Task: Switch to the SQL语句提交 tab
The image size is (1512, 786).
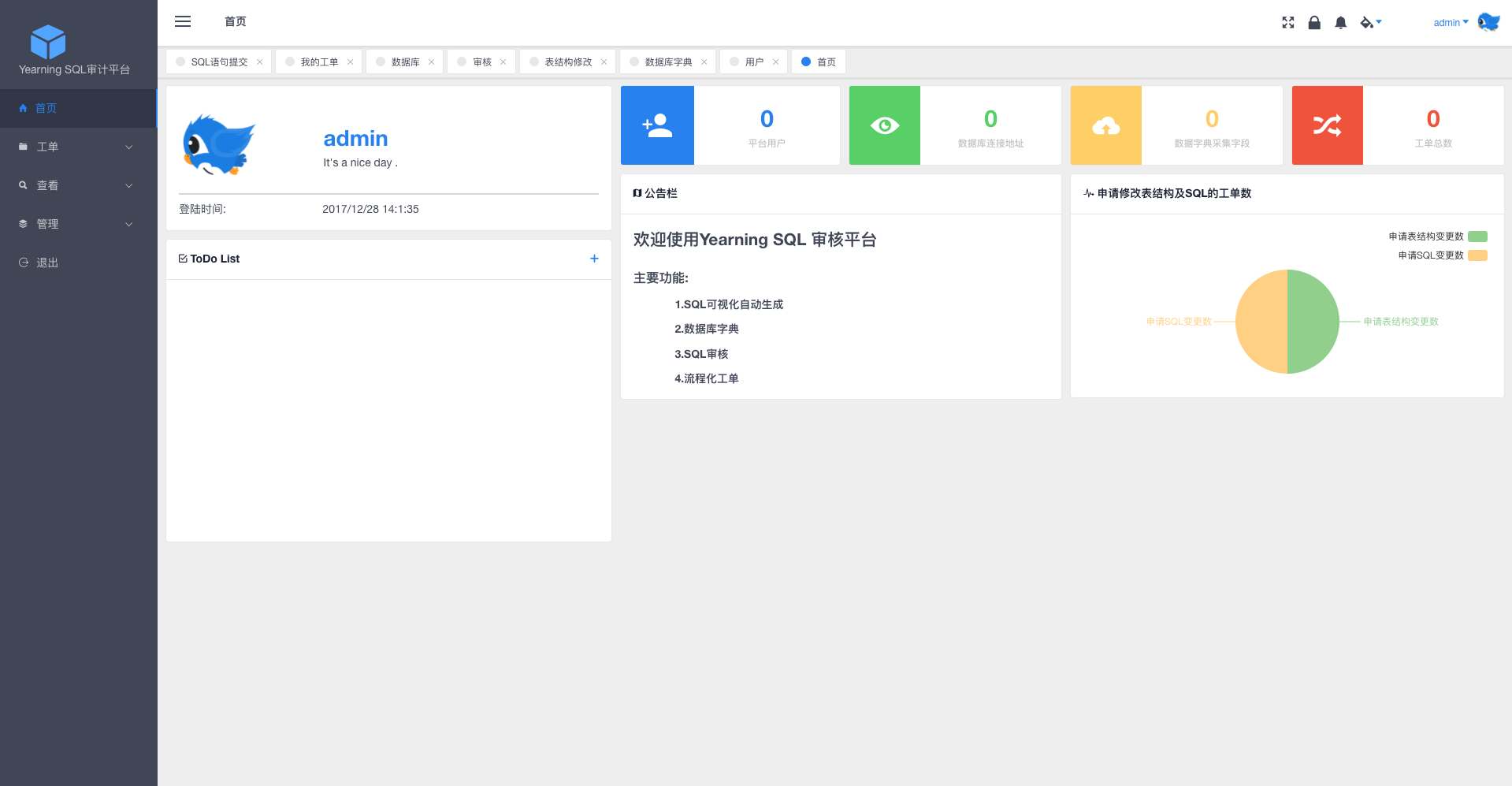Action: click(x=218, y=62)
